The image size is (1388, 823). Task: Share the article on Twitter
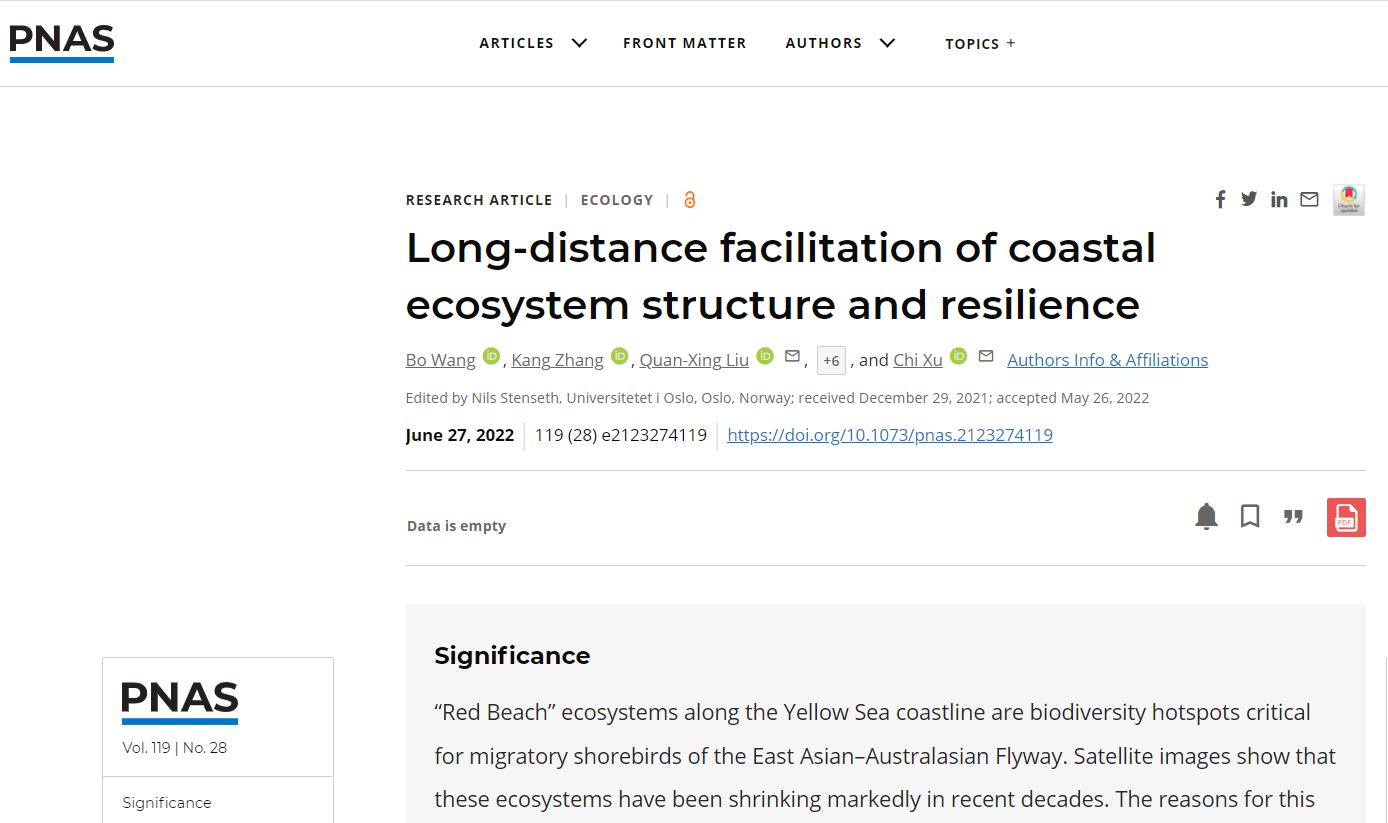1249,199
